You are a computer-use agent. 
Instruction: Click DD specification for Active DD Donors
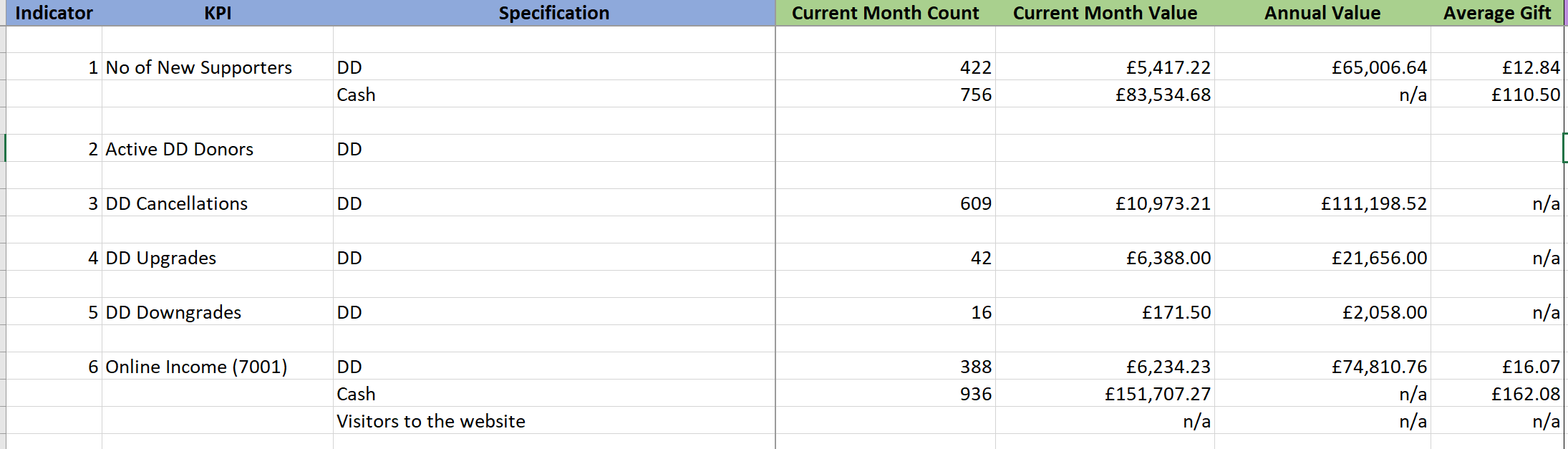click(554, 148)
